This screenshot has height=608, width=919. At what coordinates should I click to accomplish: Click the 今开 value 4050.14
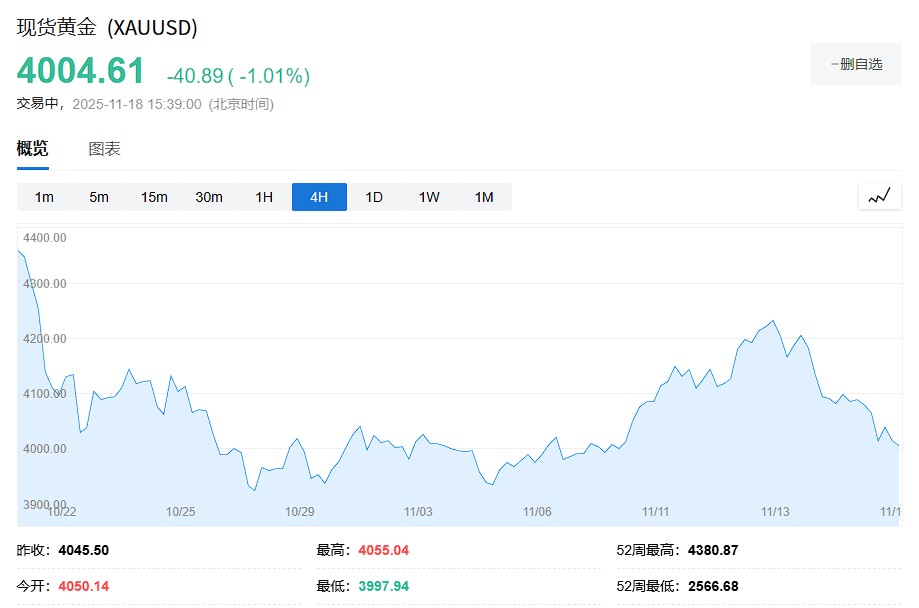pyautogui.click(x=84, y=586)
